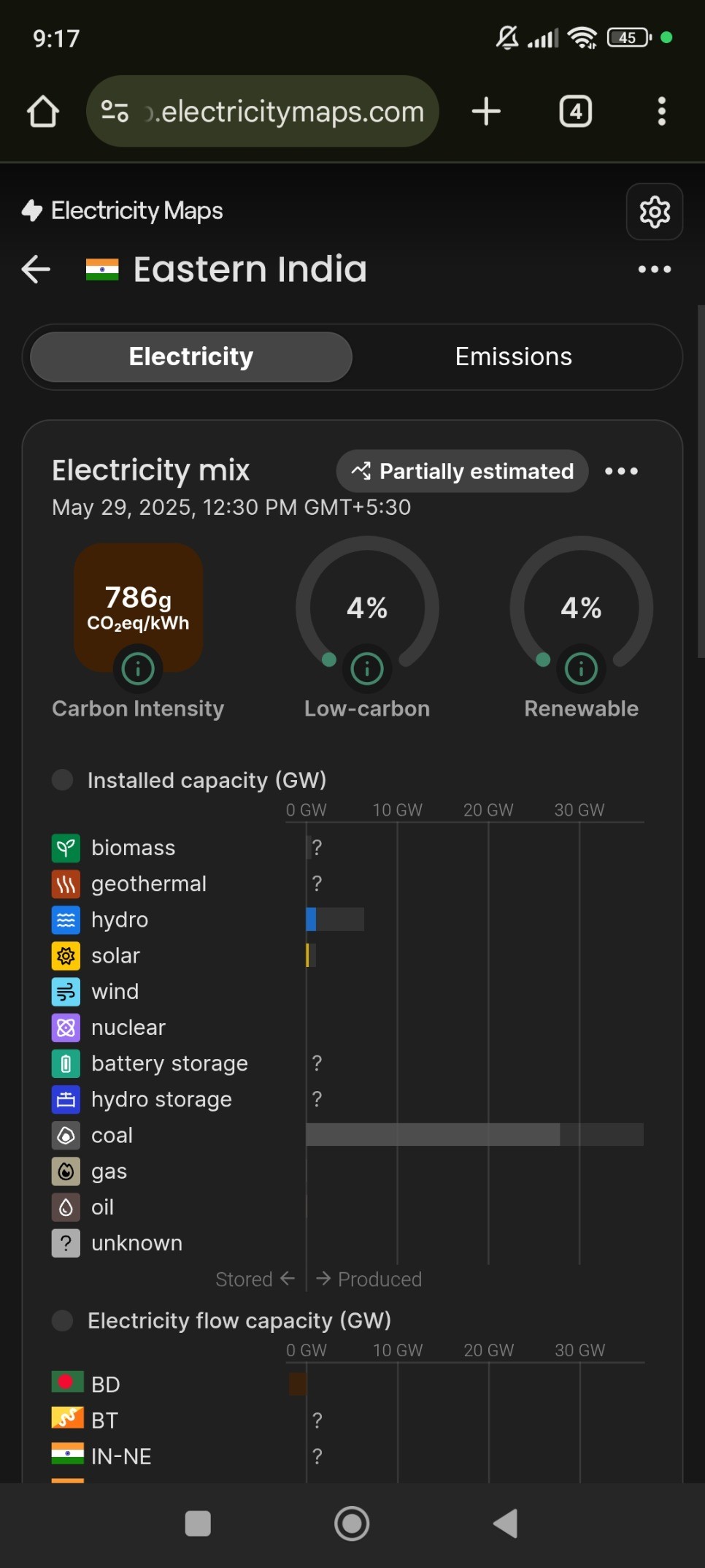This screenshot has height=1568, width=705.
Task: Tap the Low-carbon info icon
Action: coord(367,668)
